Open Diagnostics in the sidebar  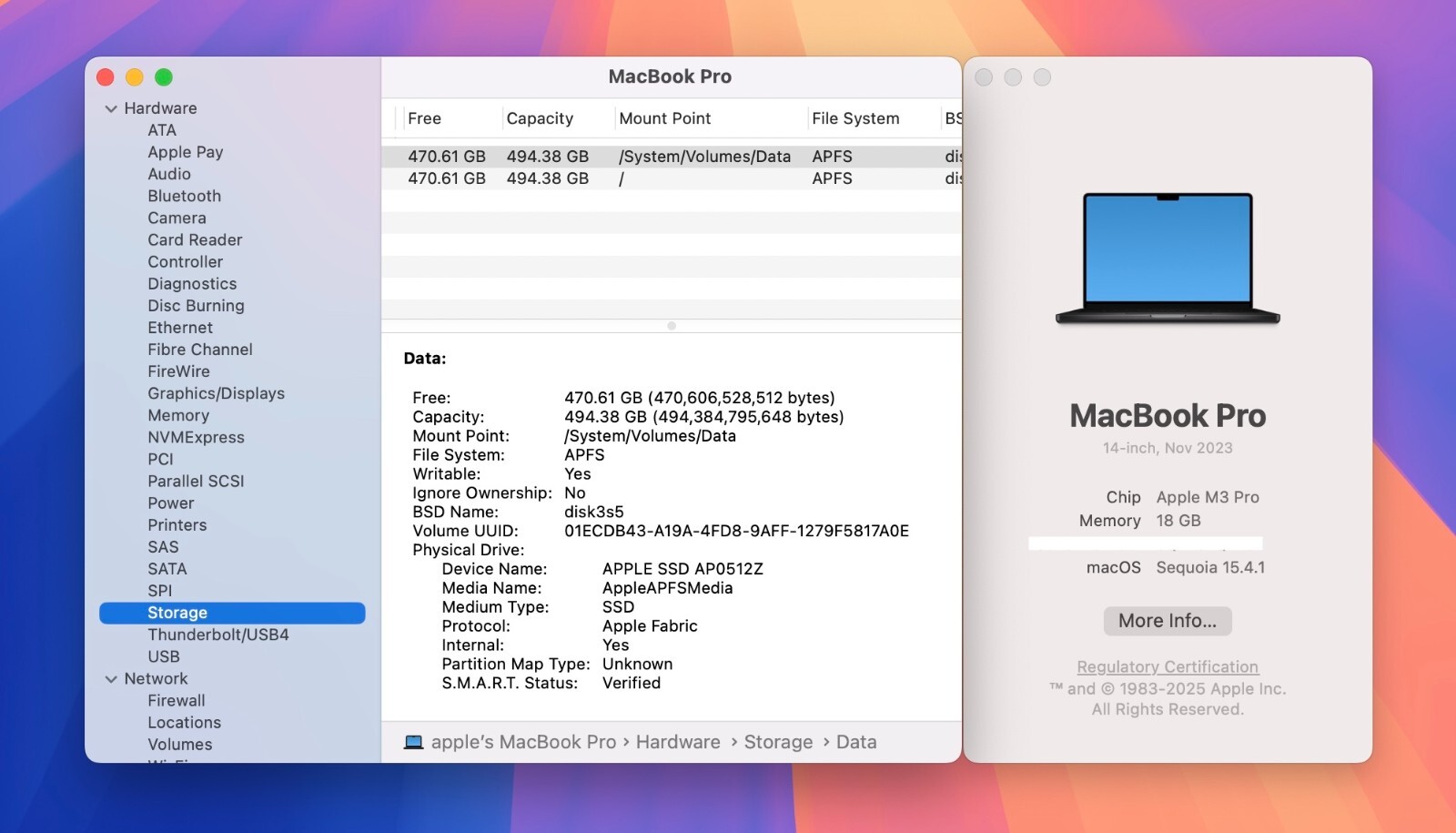click(x=192, y=284)
